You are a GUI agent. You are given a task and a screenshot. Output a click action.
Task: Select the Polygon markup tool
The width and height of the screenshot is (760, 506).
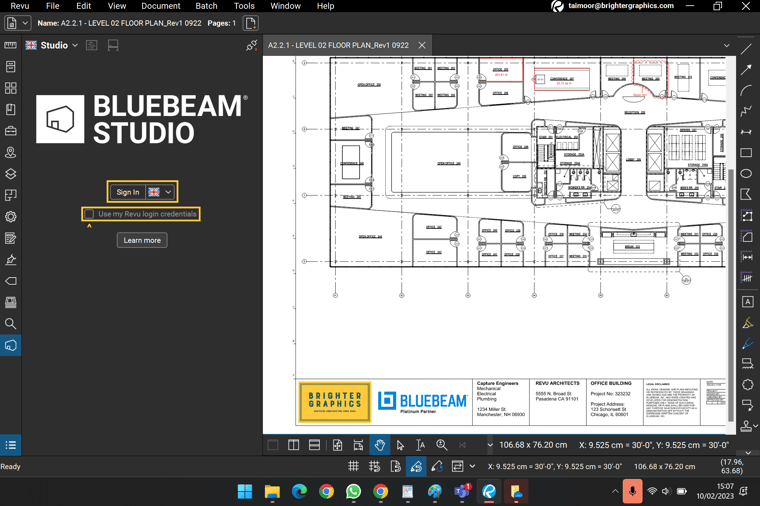coord(746,194)
